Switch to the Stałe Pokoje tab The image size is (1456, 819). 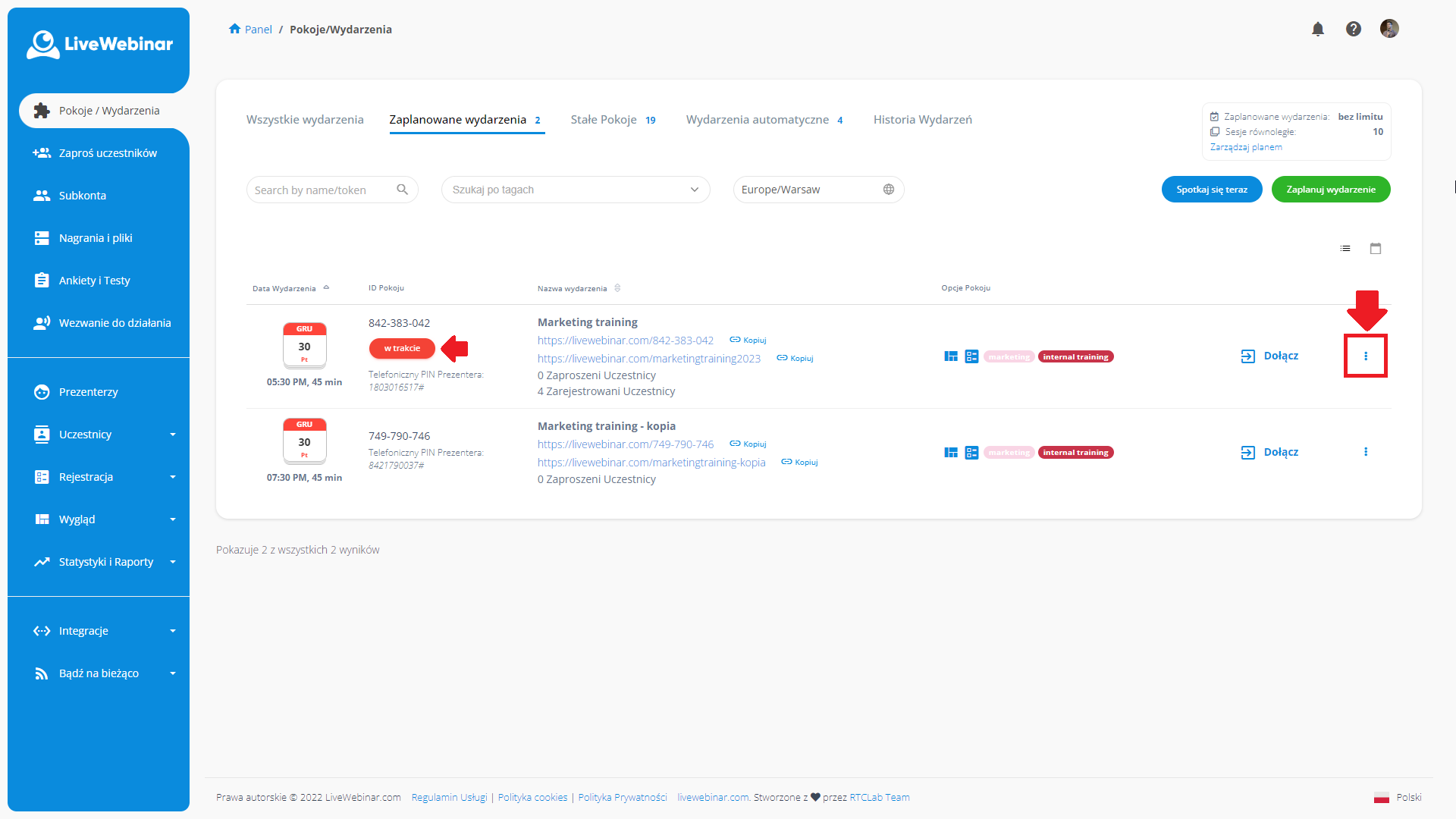[x=604, y=119]
